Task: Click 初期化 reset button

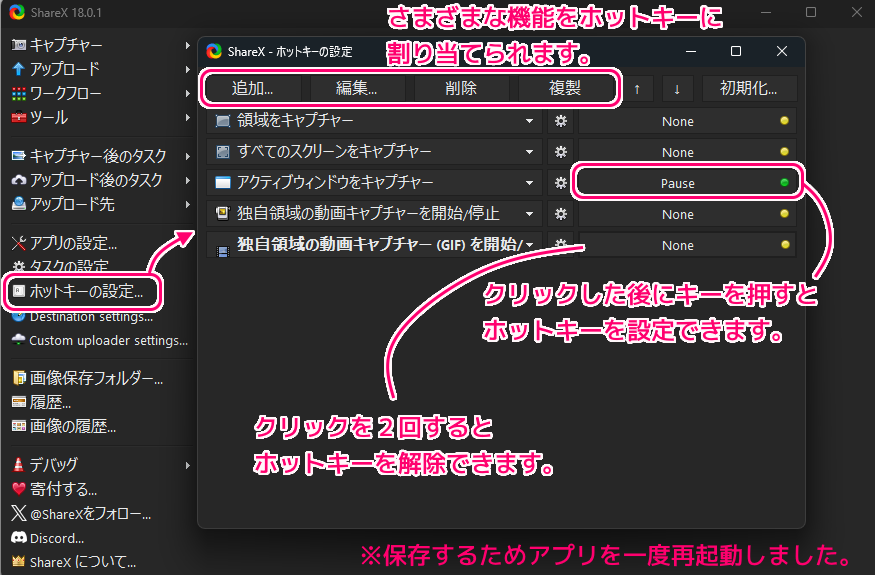Action: [x=749, y=89]
